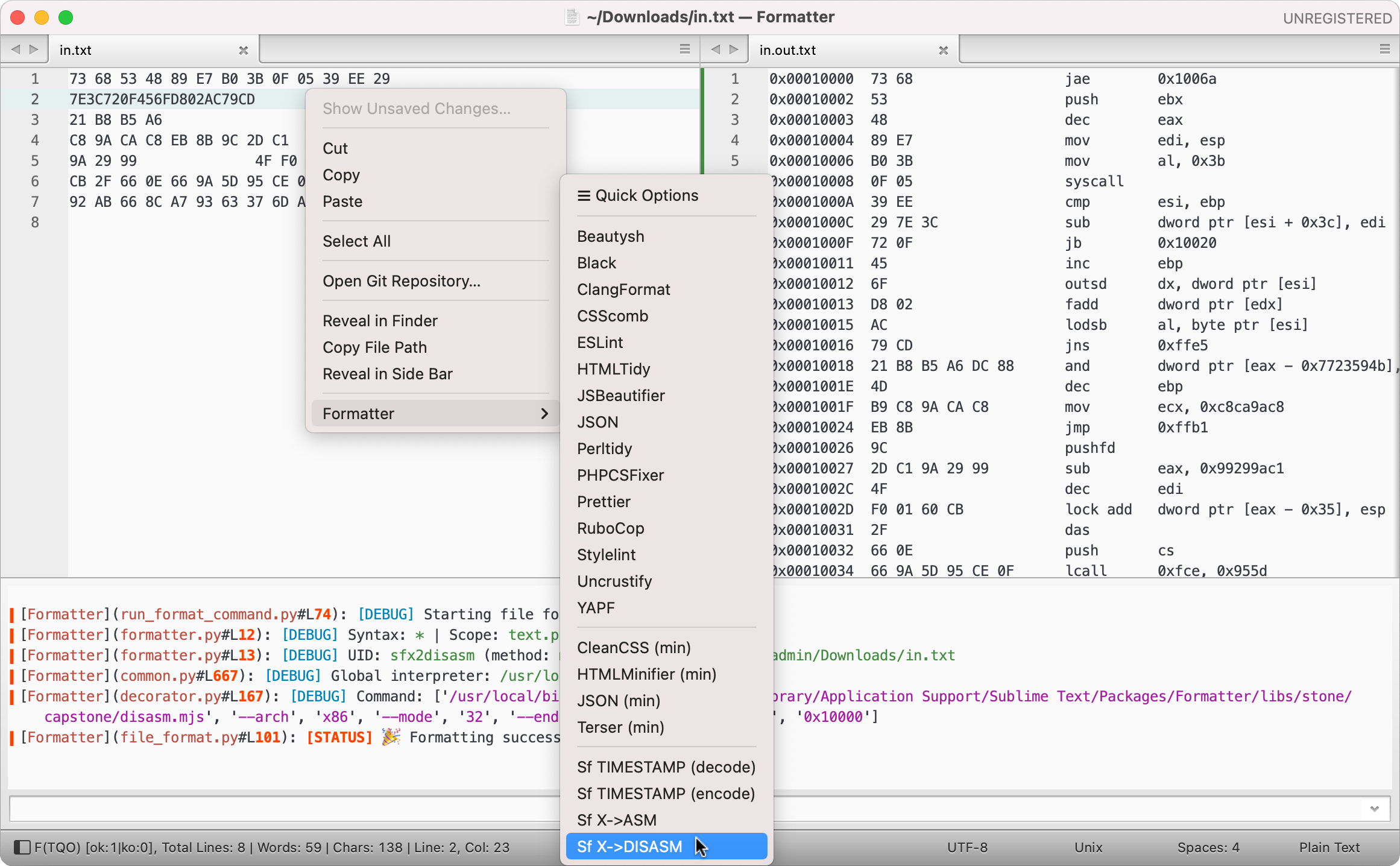This screenshot has width=1400, height=866.
Task: Choose Prettier from formatter list
Action: [x=604, y=502]
